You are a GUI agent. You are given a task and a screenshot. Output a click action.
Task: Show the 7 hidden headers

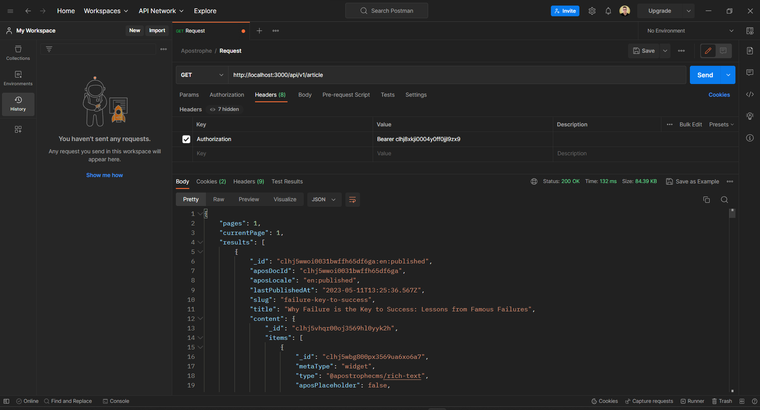[x=224, y=110]
